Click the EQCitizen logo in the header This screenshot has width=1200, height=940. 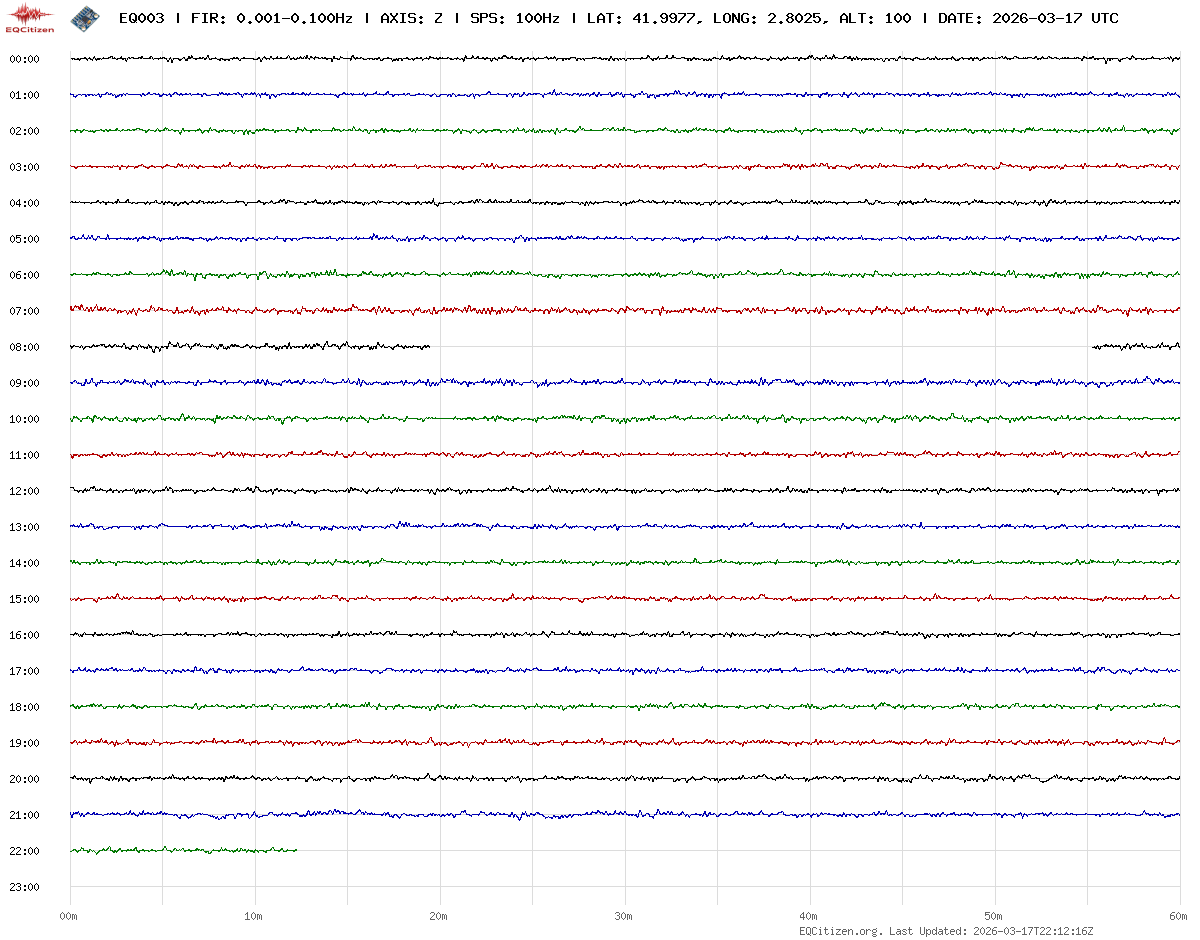pyautogui.click(x=29, y=18)
